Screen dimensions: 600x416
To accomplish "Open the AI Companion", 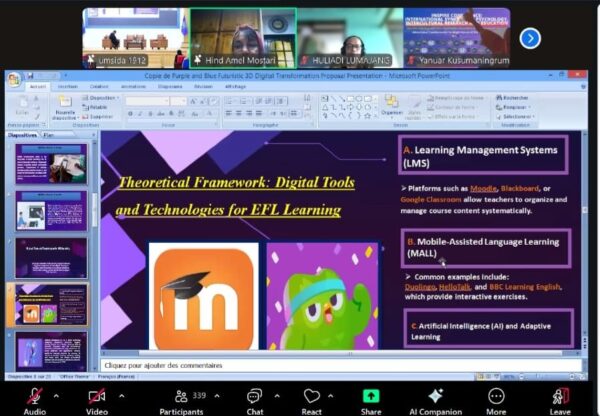I will 435,395.
